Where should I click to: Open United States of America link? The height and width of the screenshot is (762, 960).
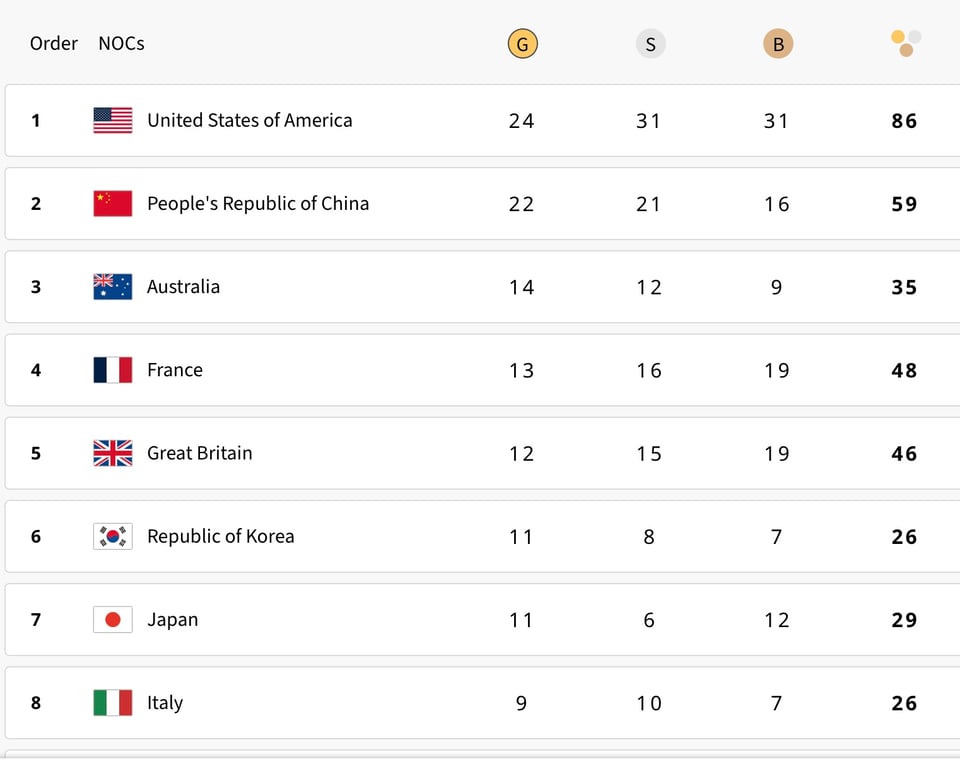249,120
